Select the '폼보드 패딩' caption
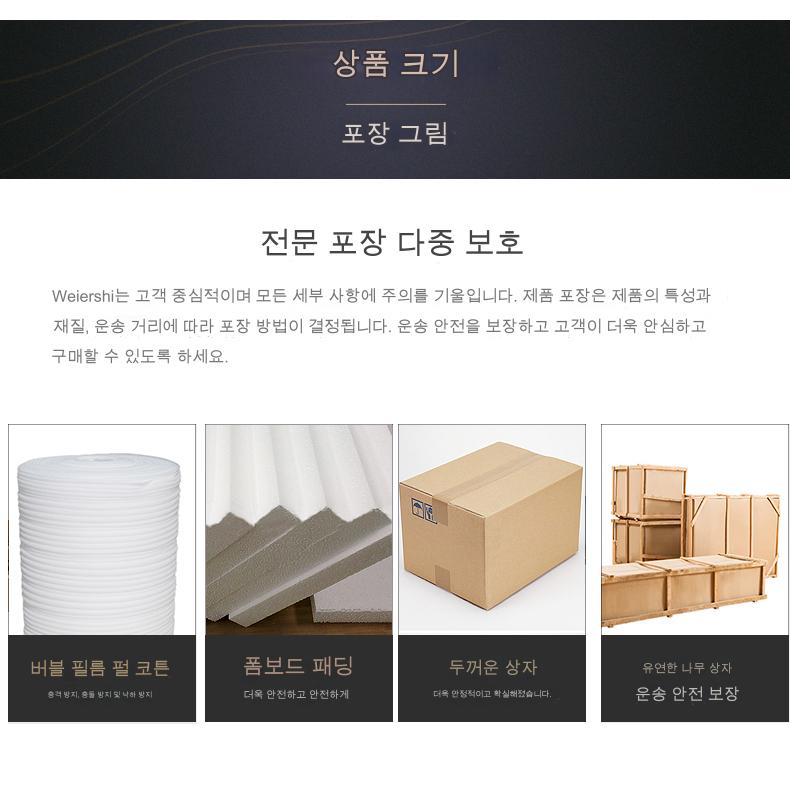The image size is (790, 796). [x=298, y=666]
